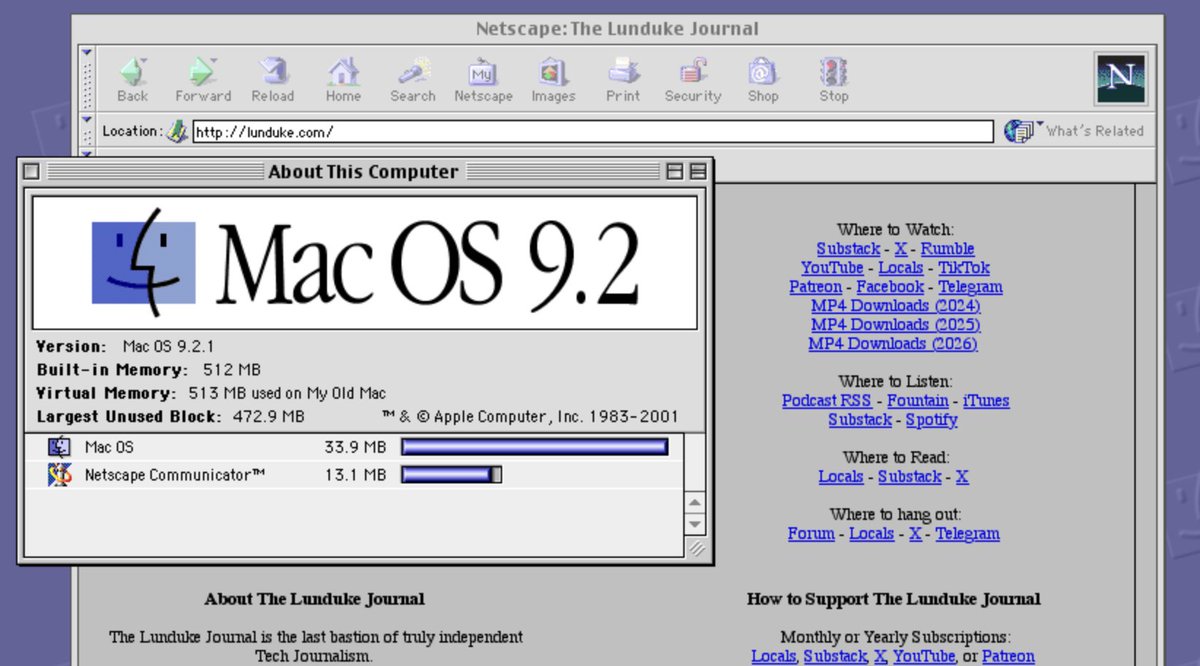Open MP4 Downloads (2026) link
The image size is (1200, 666).
pos(893,344)
